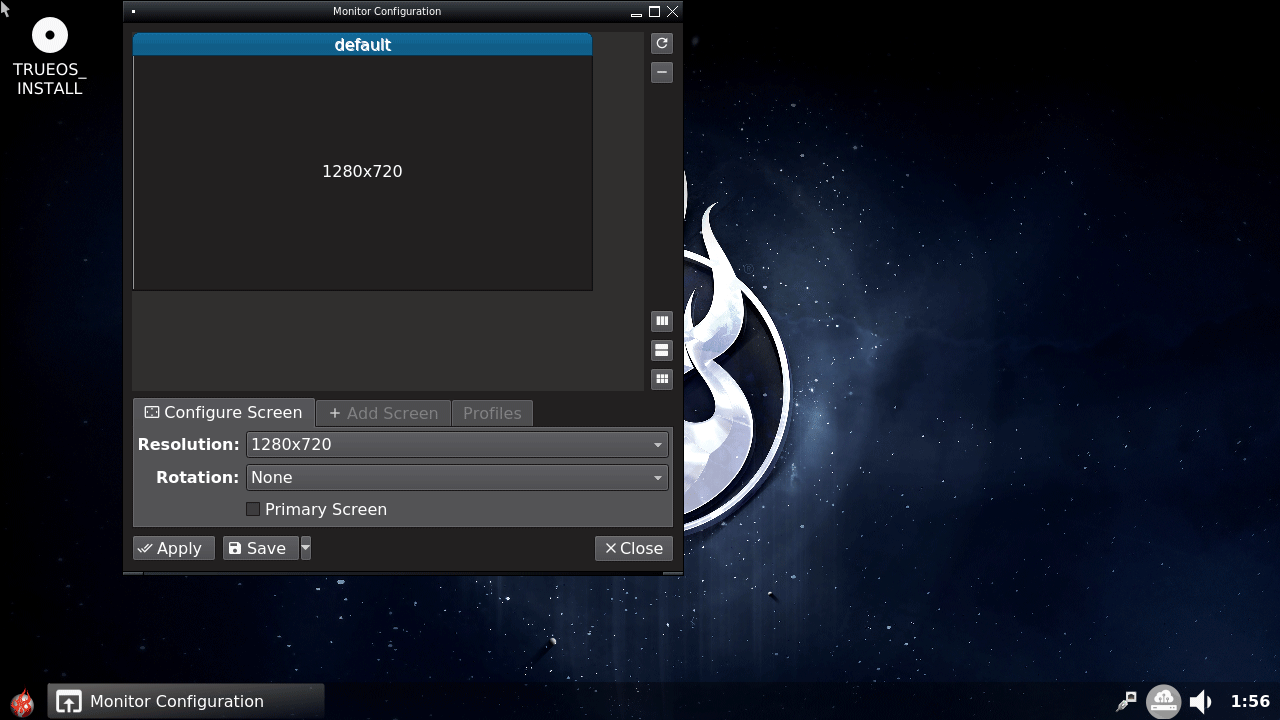This screenshot has width=1280, height=720.
Task: Tile screens using the stacked rows icon
Action: pos(662,350)
